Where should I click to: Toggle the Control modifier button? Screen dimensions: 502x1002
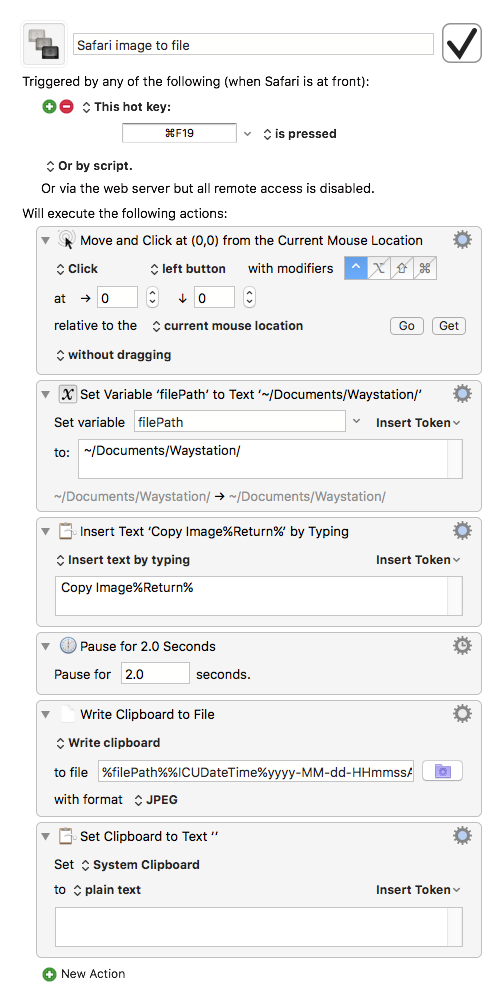click(356, 268)
